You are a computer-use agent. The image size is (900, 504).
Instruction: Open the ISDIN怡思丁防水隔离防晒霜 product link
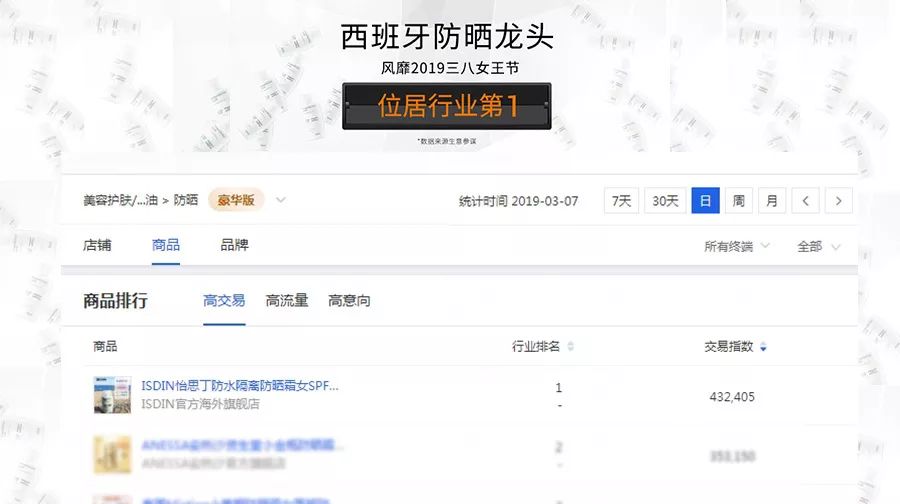pos(240,386)
